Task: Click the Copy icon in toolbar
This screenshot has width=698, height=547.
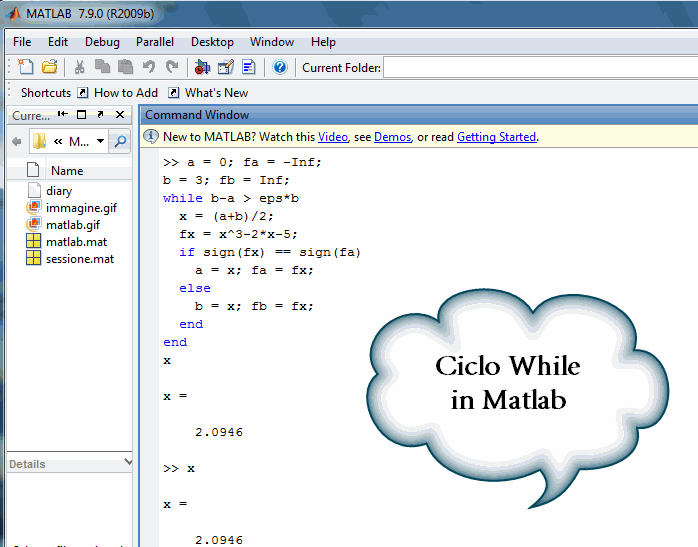Action: [x=102, y=67]
